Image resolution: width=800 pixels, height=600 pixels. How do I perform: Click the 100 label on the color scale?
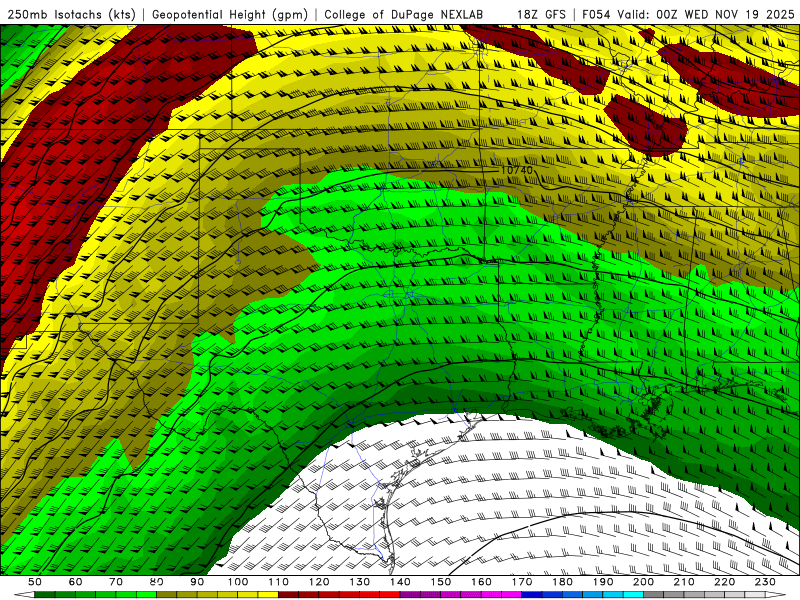(x=238, y=582)
